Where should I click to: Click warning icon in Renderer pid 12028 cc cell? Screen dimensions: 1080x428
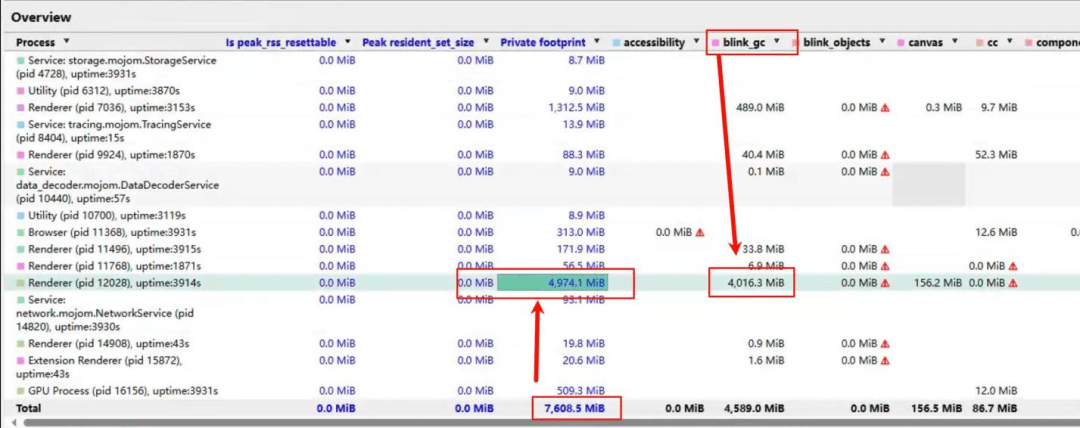(x=1013, y=283)
